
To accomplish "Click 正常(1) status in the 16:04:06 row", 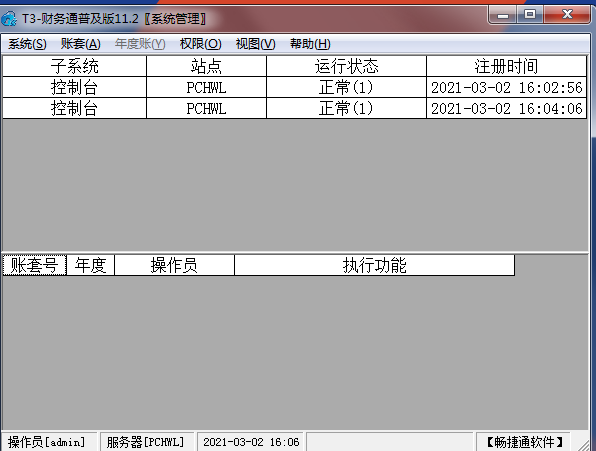I will (x=346, y=108).
